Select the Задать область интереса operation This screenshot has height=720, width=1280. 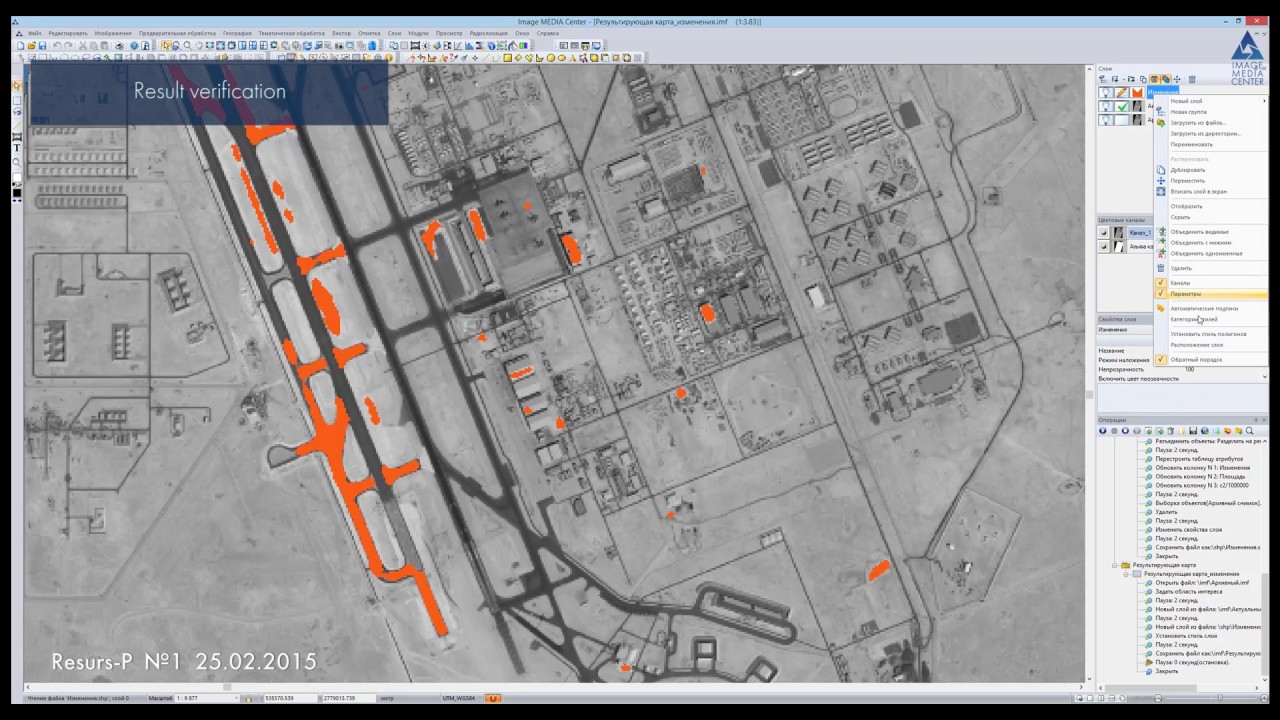coord(1188,592)
